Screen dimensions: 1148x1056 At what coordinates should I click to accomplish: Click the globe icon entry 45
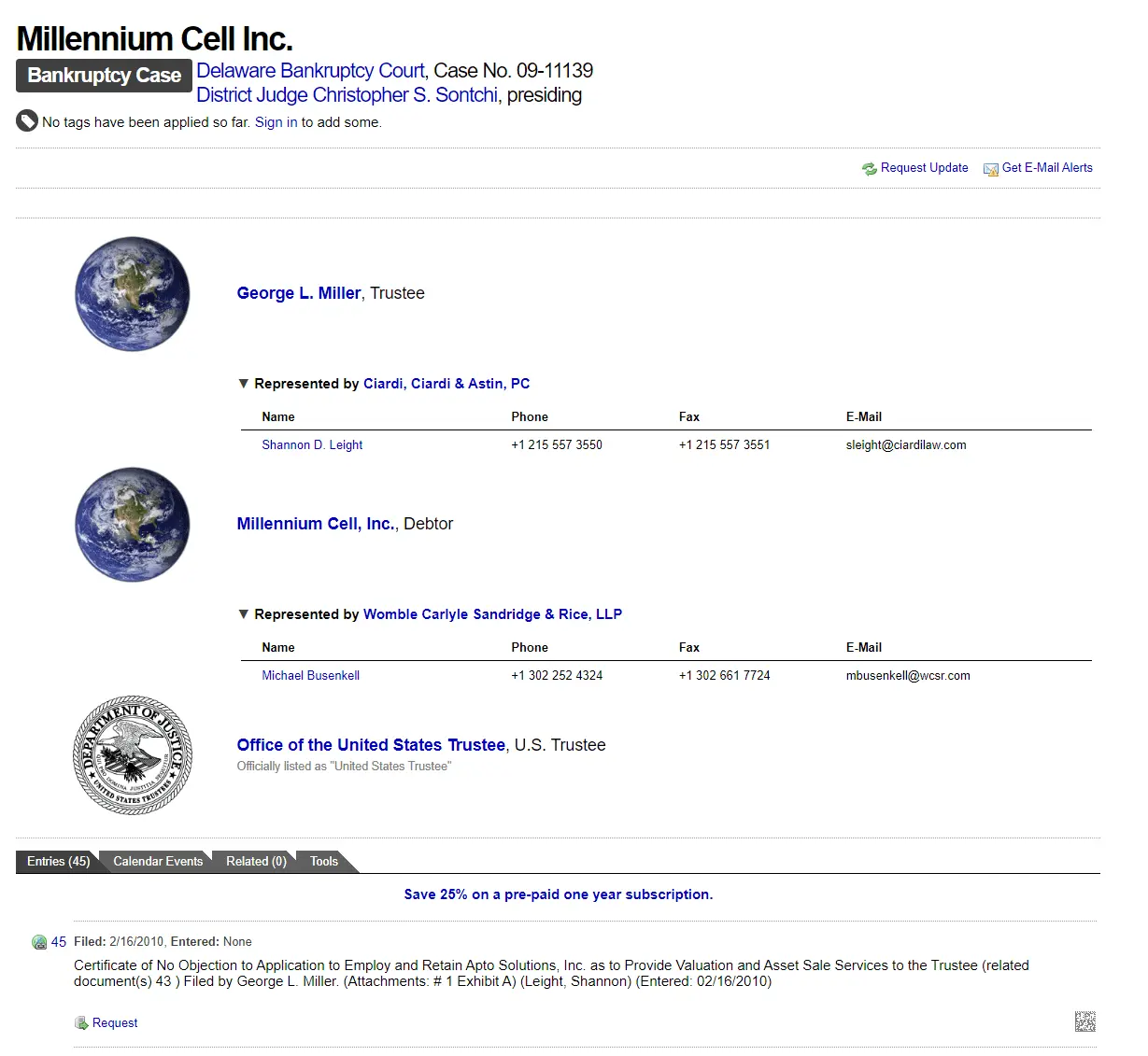(x=39, y=942)
